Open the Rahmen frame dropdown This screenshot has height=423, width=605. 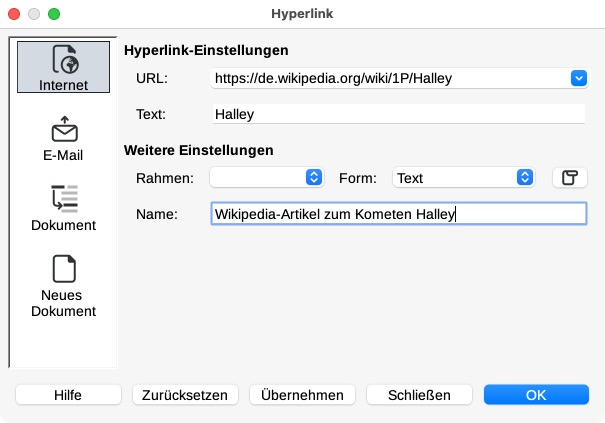[267, 178]
